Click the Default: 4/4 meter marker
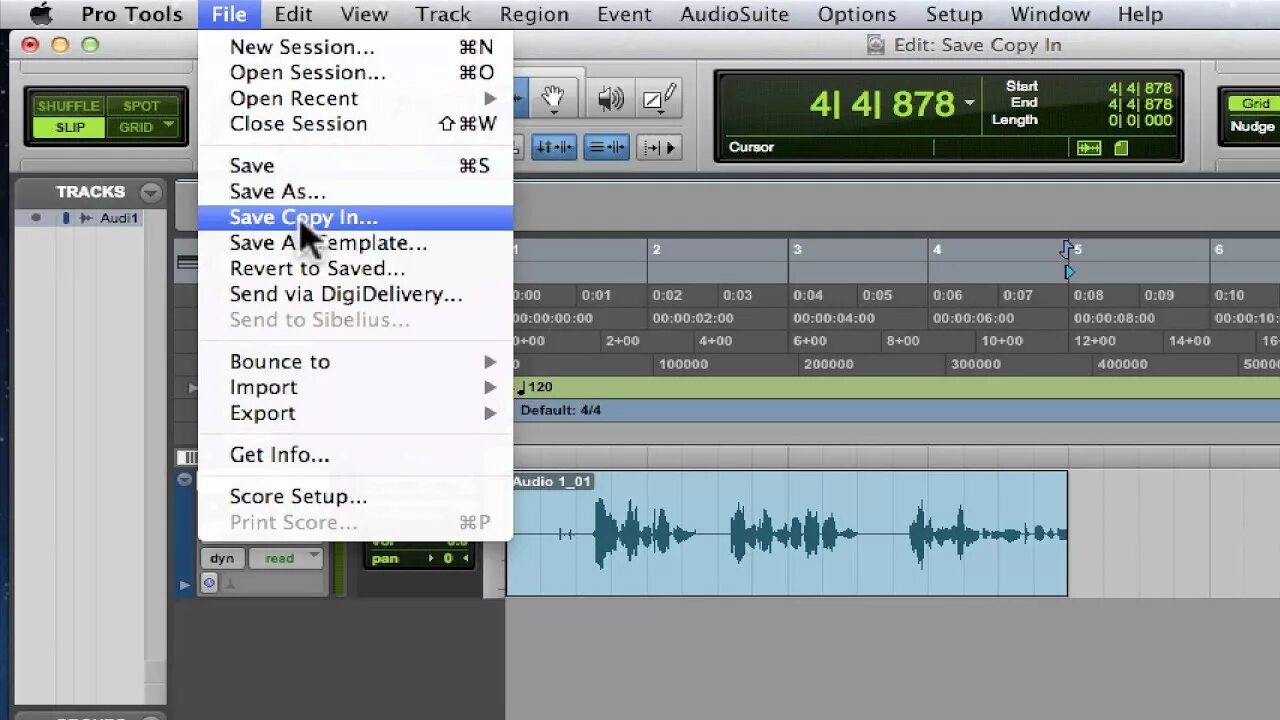The width and height of the screenshot is (1280, 720). click(560, 410)
